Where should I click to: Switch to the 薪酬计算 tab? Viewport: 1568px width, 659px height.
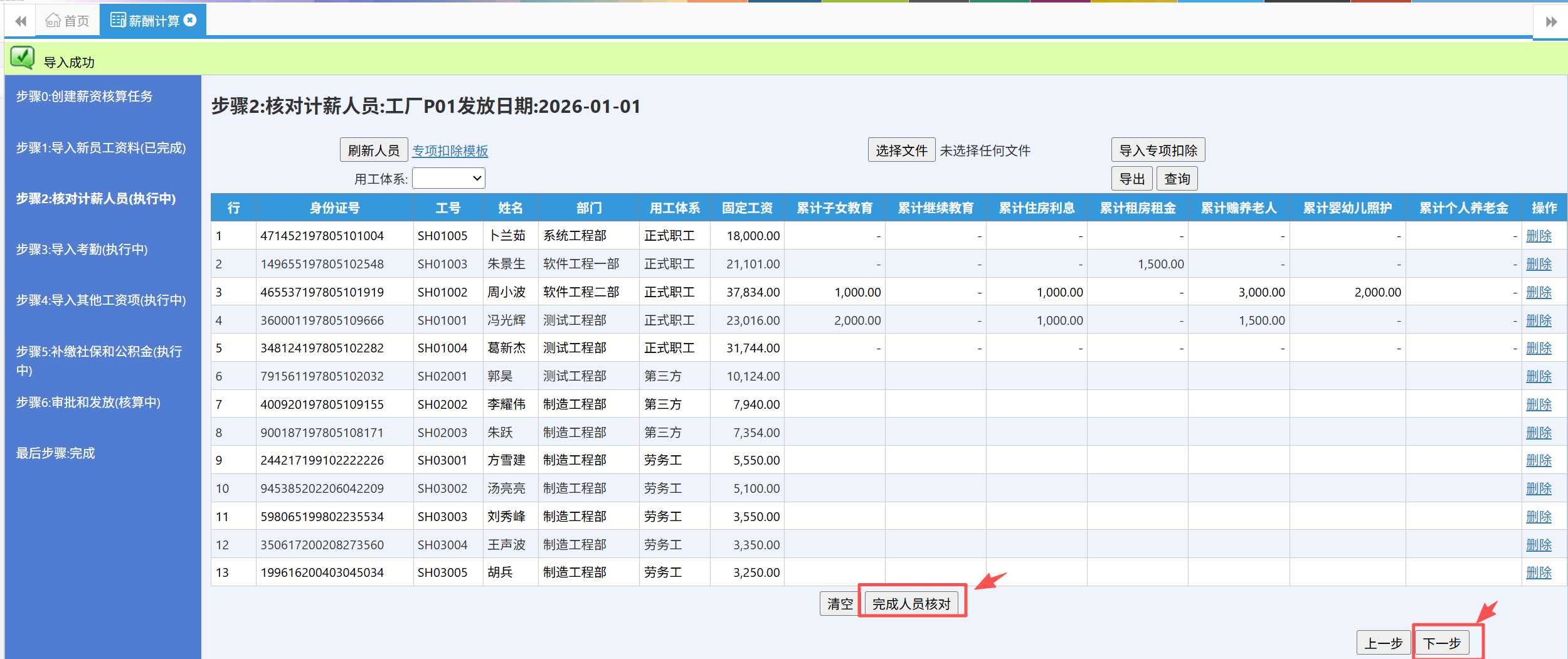pos(153,21)
